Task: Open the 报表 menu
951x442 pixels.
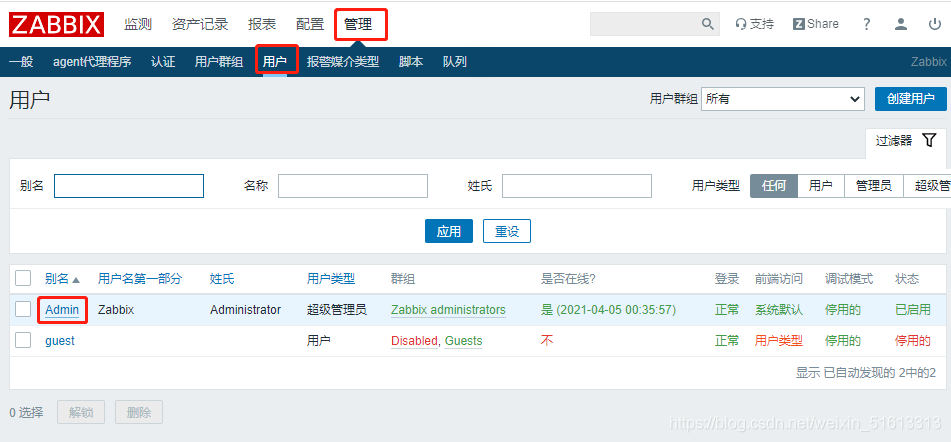Action: tap(262, 24)
